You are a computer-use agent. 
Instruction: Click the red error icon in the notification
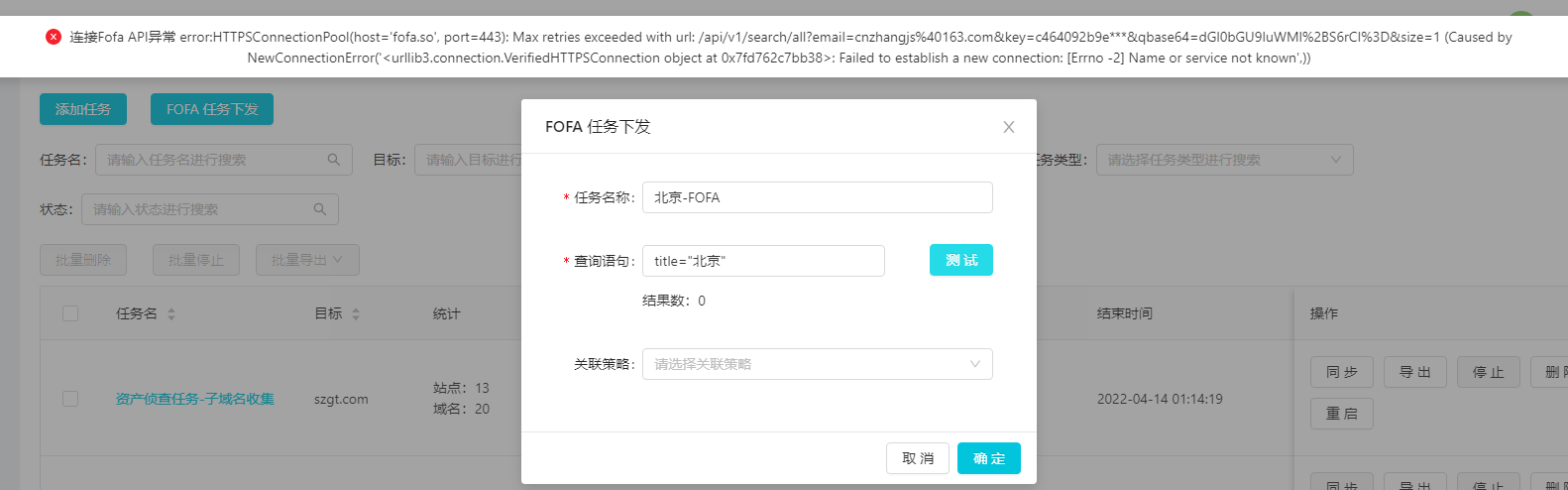point(54,37)
